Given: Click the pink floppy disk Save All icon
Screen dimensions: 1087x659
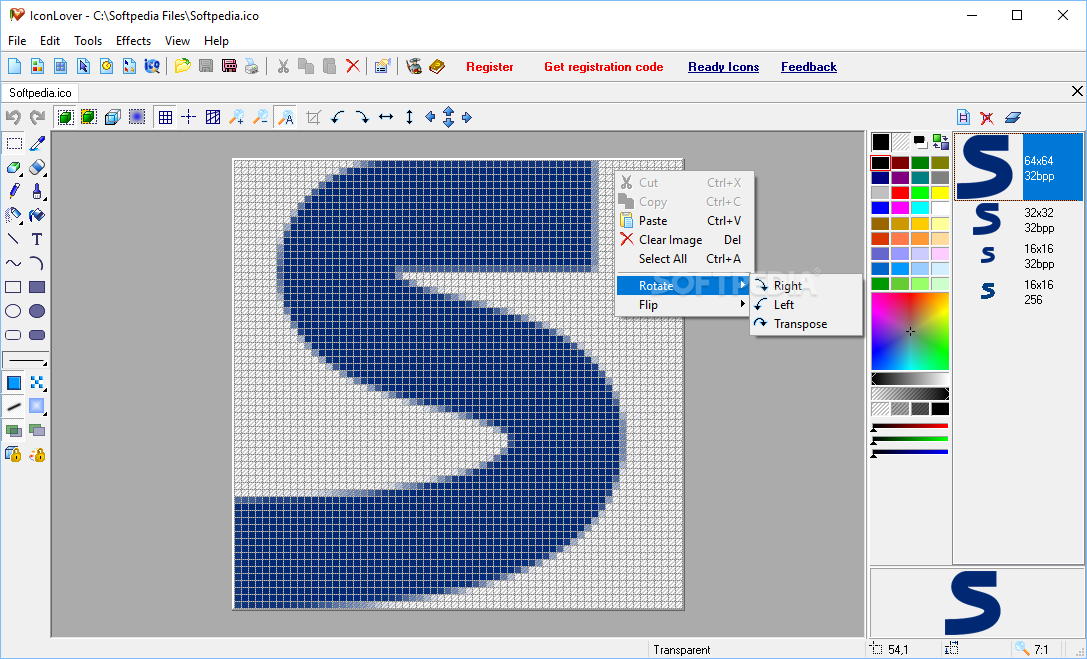Looking at the screenshot, I should coord(229,67).
